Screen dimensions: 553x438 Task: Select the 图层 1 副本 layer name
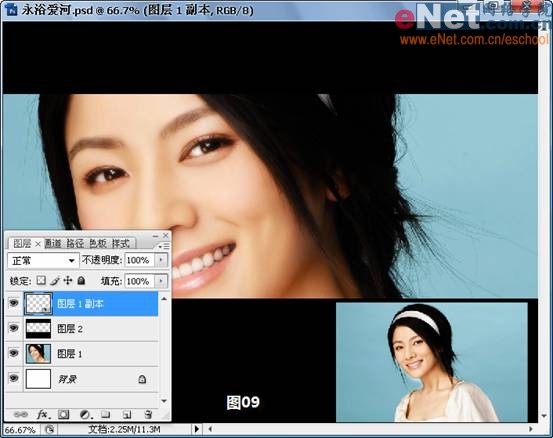pos(80,304)
